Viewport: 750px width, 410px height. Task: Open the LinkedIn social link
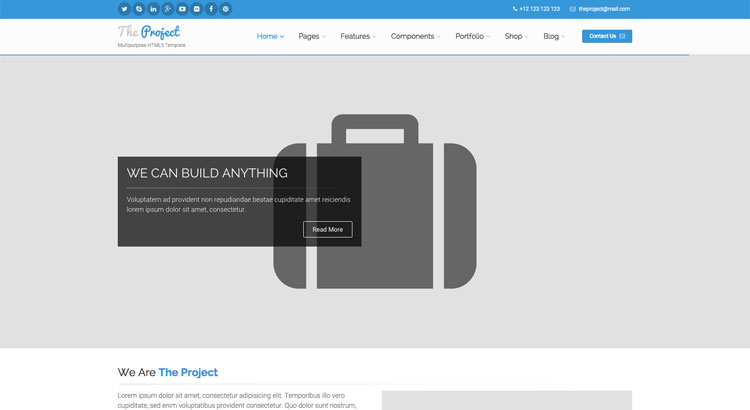coord(153,9)
